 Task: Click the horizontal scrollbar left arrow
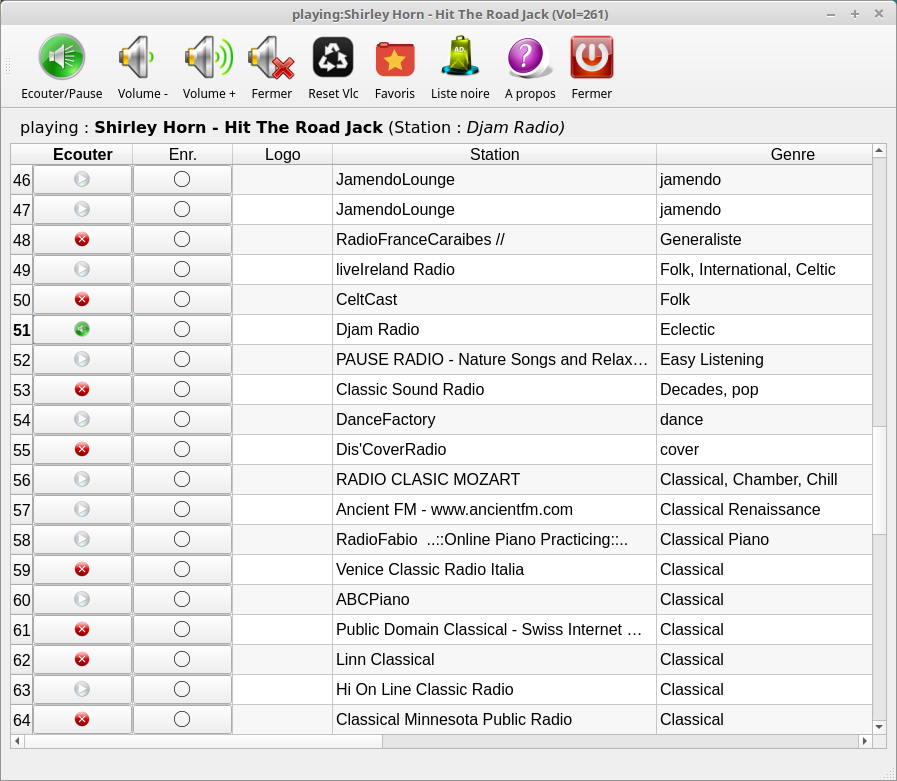pos(18,741)
